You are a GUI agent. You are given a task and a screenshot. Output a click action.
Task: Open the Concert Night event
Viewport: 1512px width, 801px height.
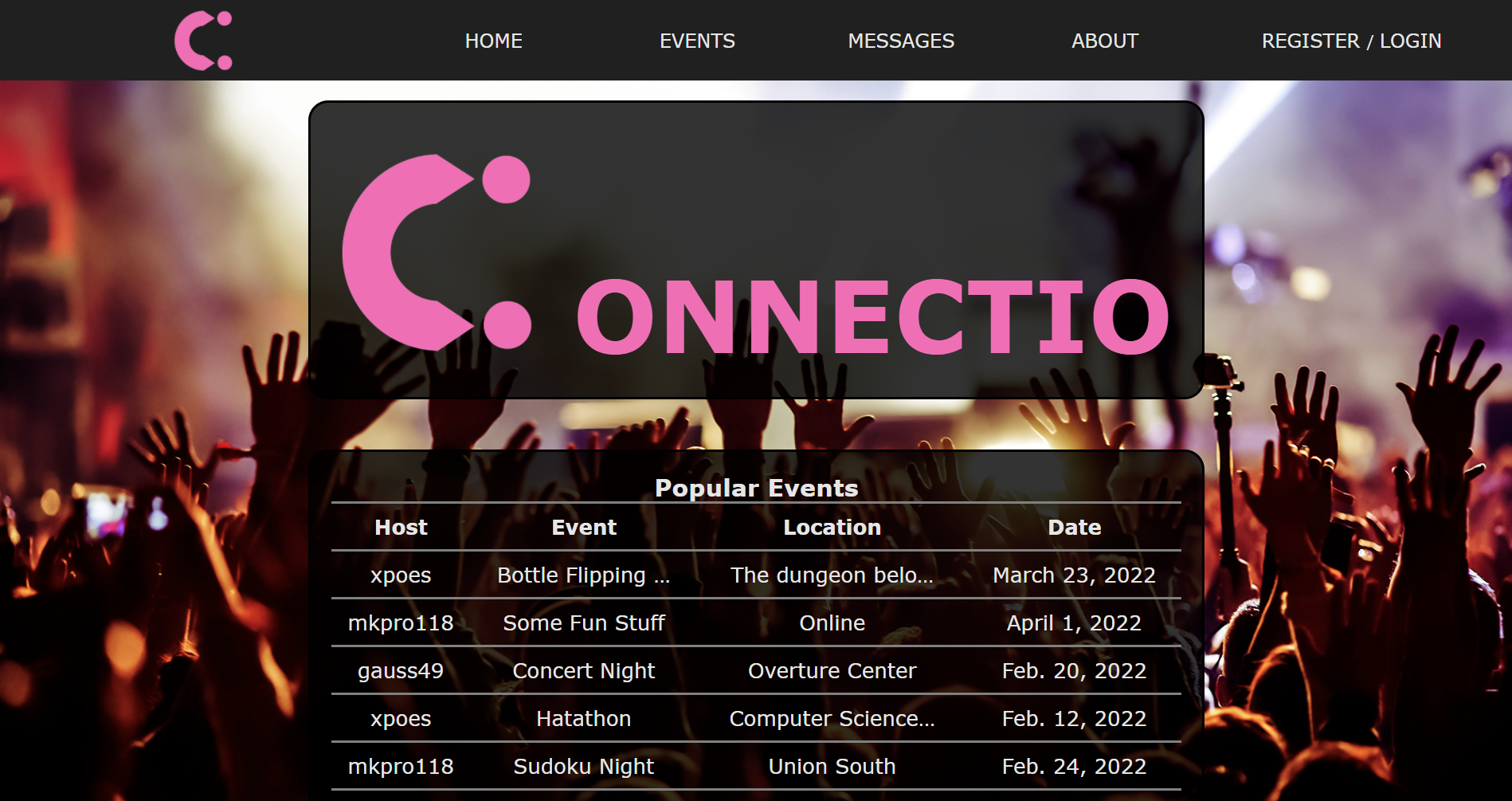click(x=583, y=671)
